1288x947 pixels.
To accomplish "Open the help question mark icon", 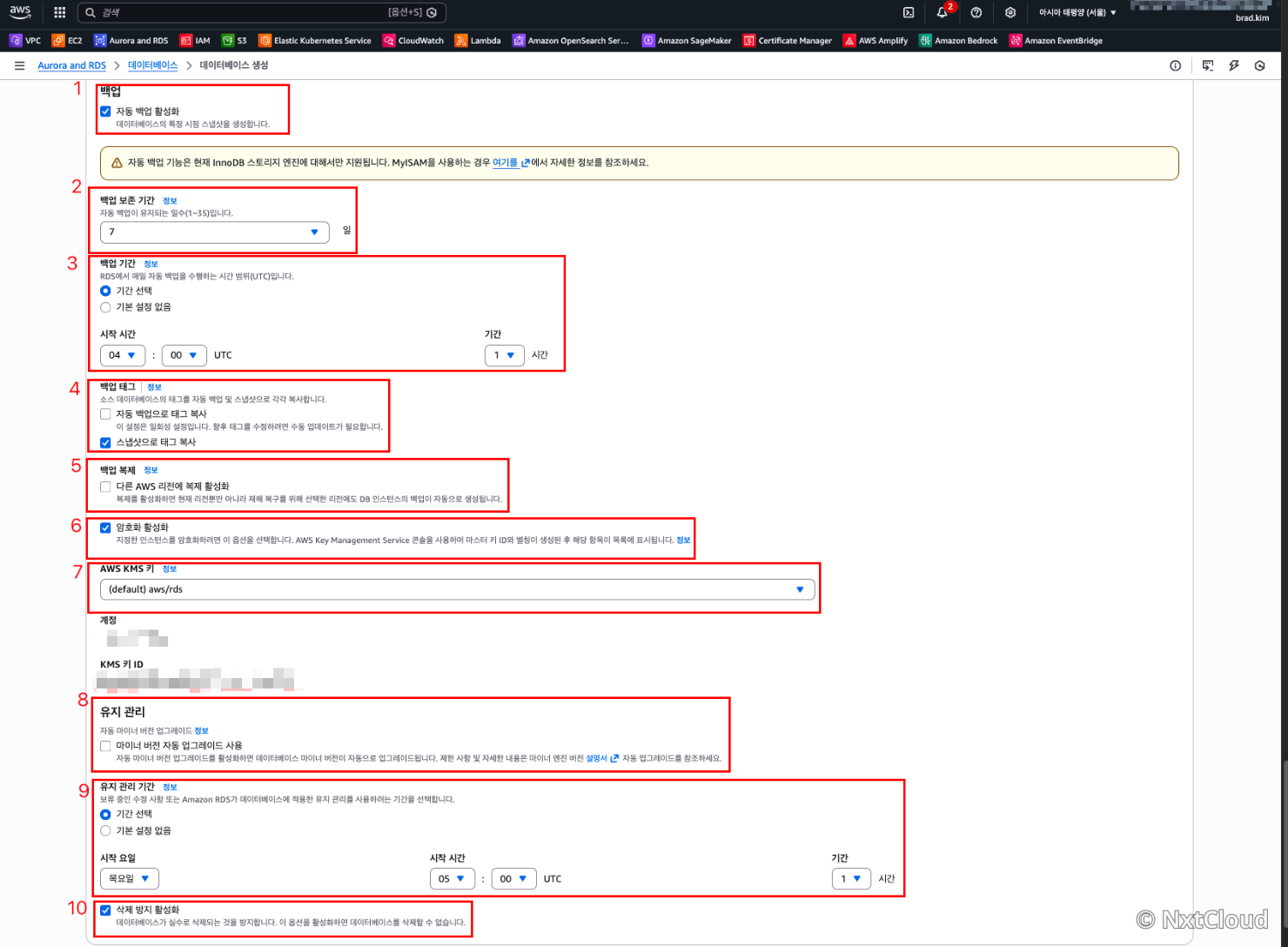I will (976, 12).
